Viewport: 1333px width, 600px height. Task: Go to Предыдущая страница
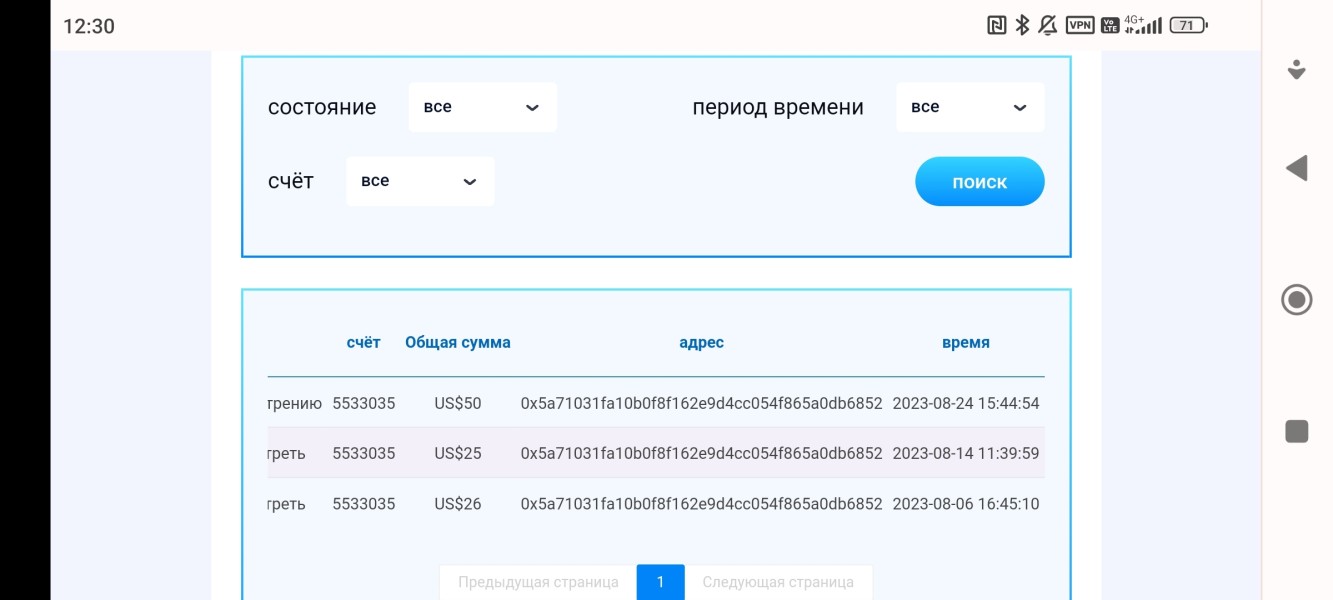538,582
